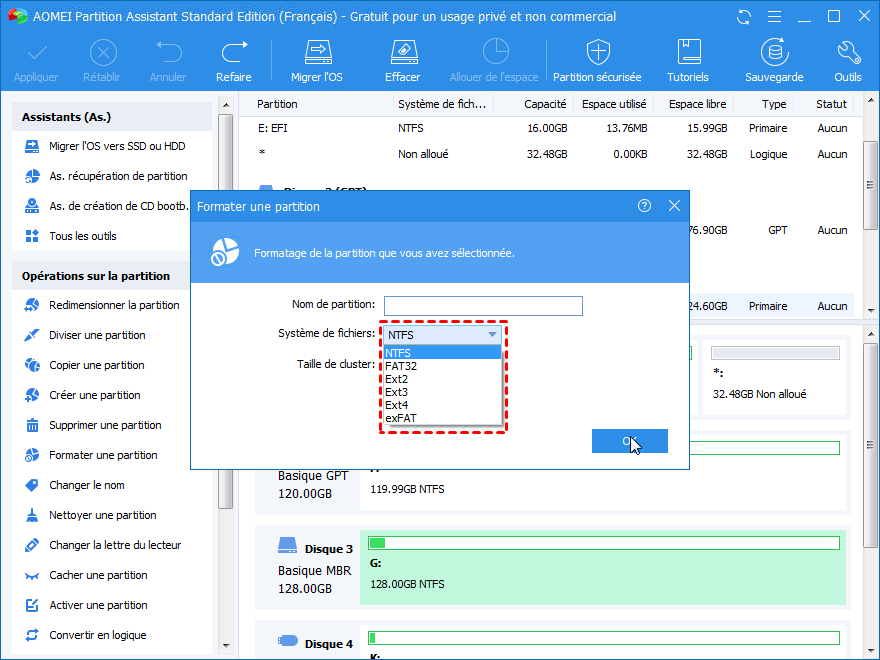The height and width of the screenshot is (660, 880).
Task: Click the help question mark in dialog
Action: tap(644, 206)
